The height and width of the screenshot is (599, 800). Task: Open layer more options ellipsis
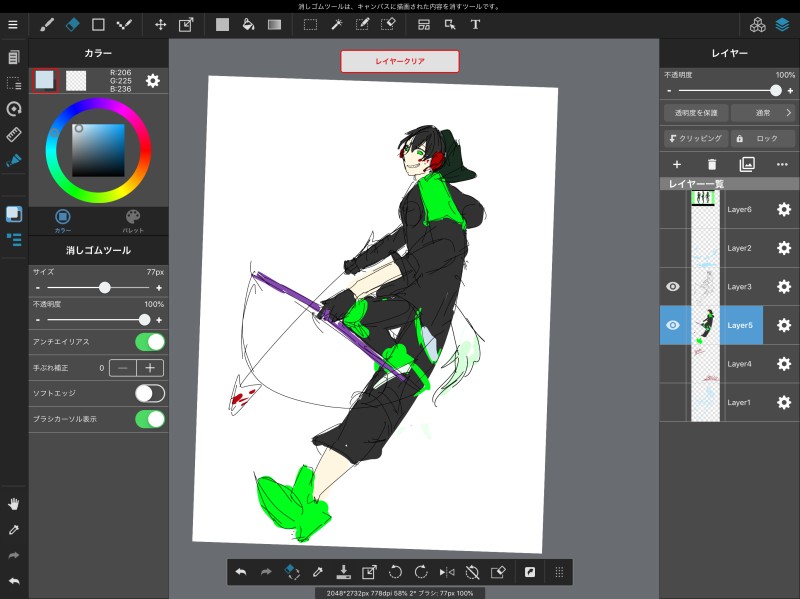point(782,164)
